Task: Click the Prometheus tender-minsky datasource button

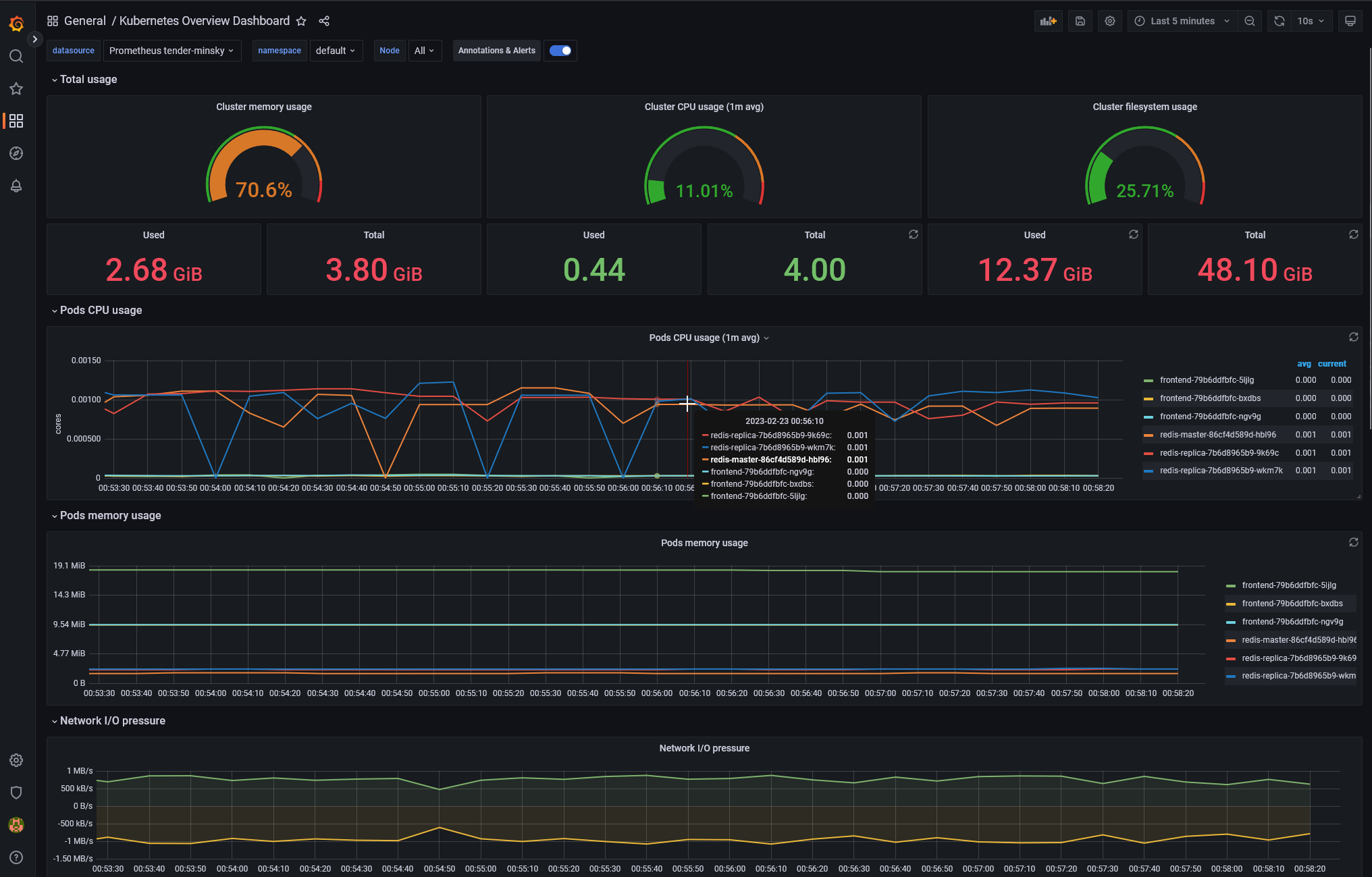Action: pyautogui.click(x=171, y=50)
